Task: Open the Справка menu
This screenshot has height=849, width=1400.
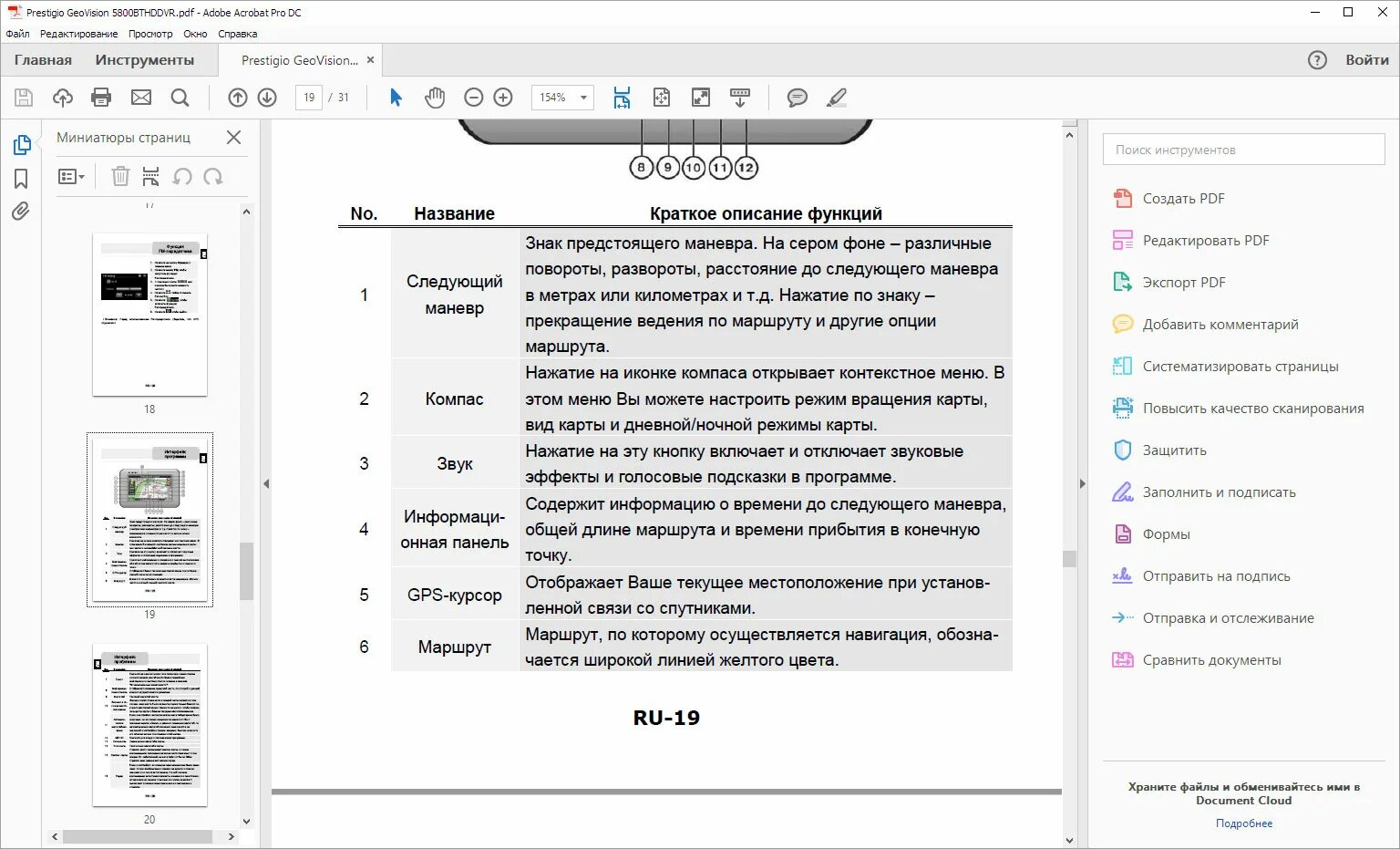Action: 238,34
